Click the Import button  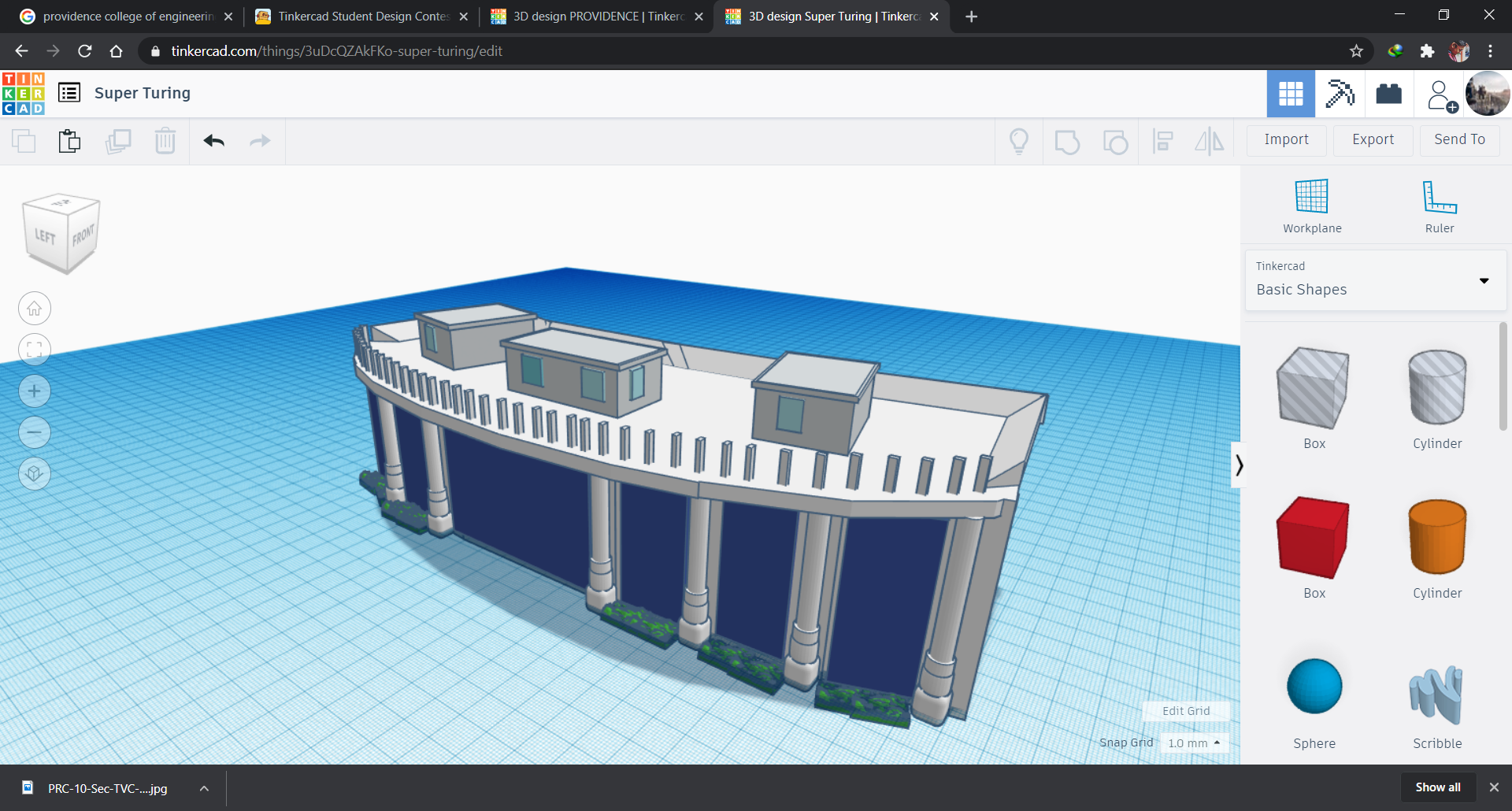(1287, 140)
